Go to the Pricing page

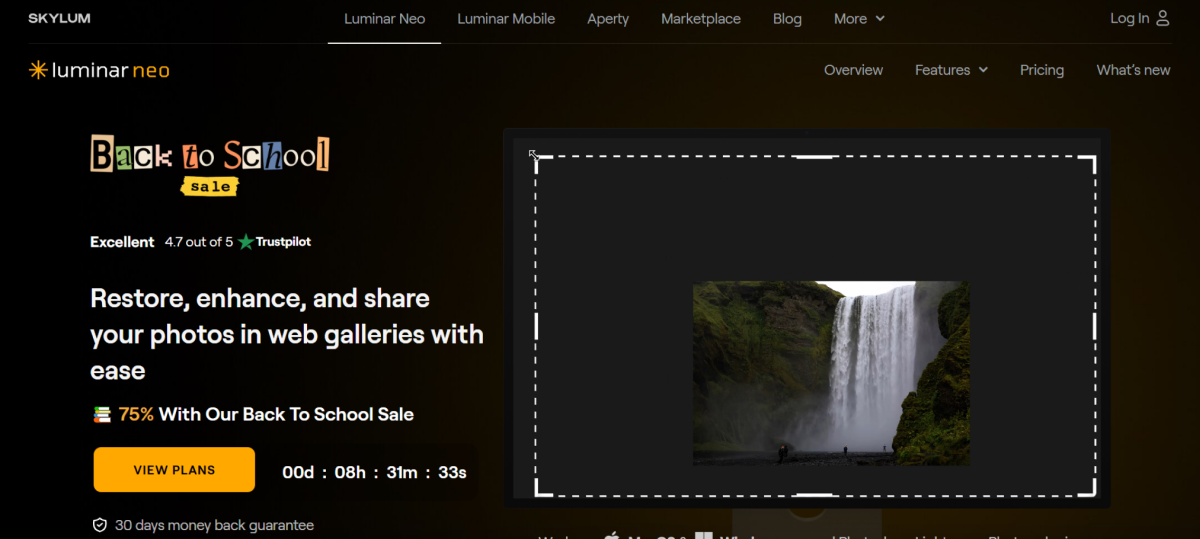tap(1042, 70)
